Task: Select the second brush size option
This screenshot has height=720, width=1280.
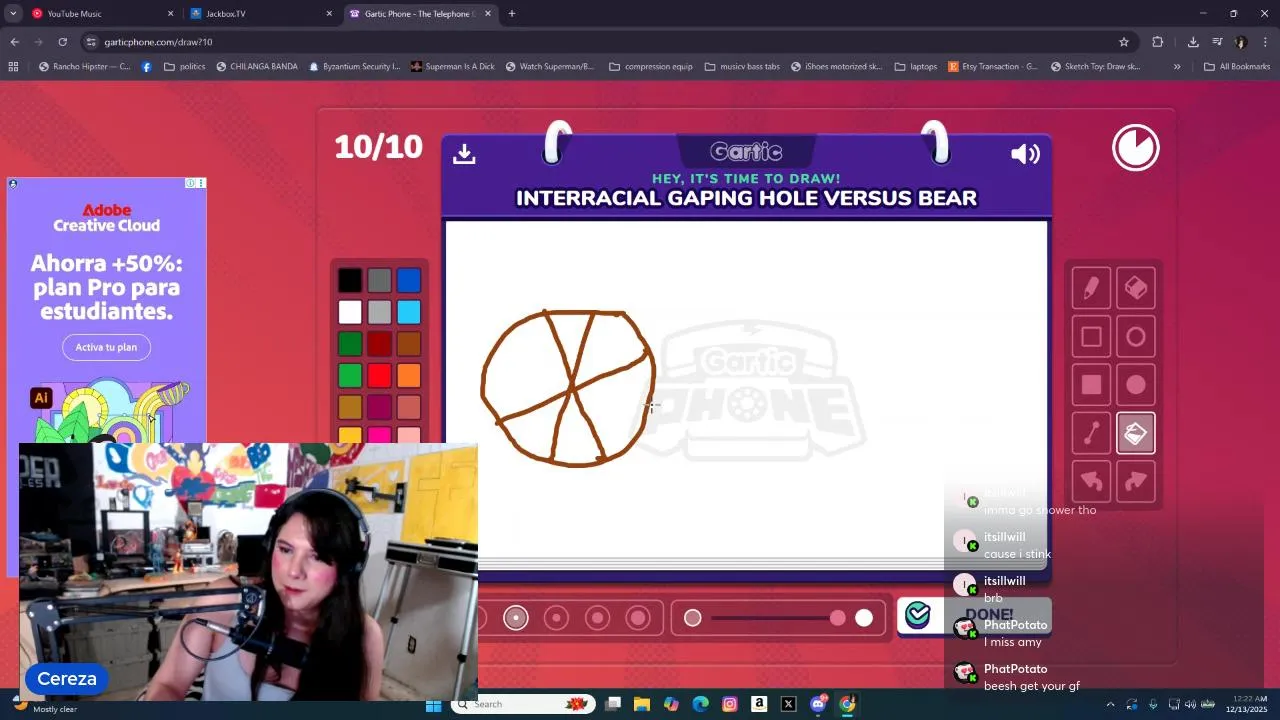Action: click(516, 618)
